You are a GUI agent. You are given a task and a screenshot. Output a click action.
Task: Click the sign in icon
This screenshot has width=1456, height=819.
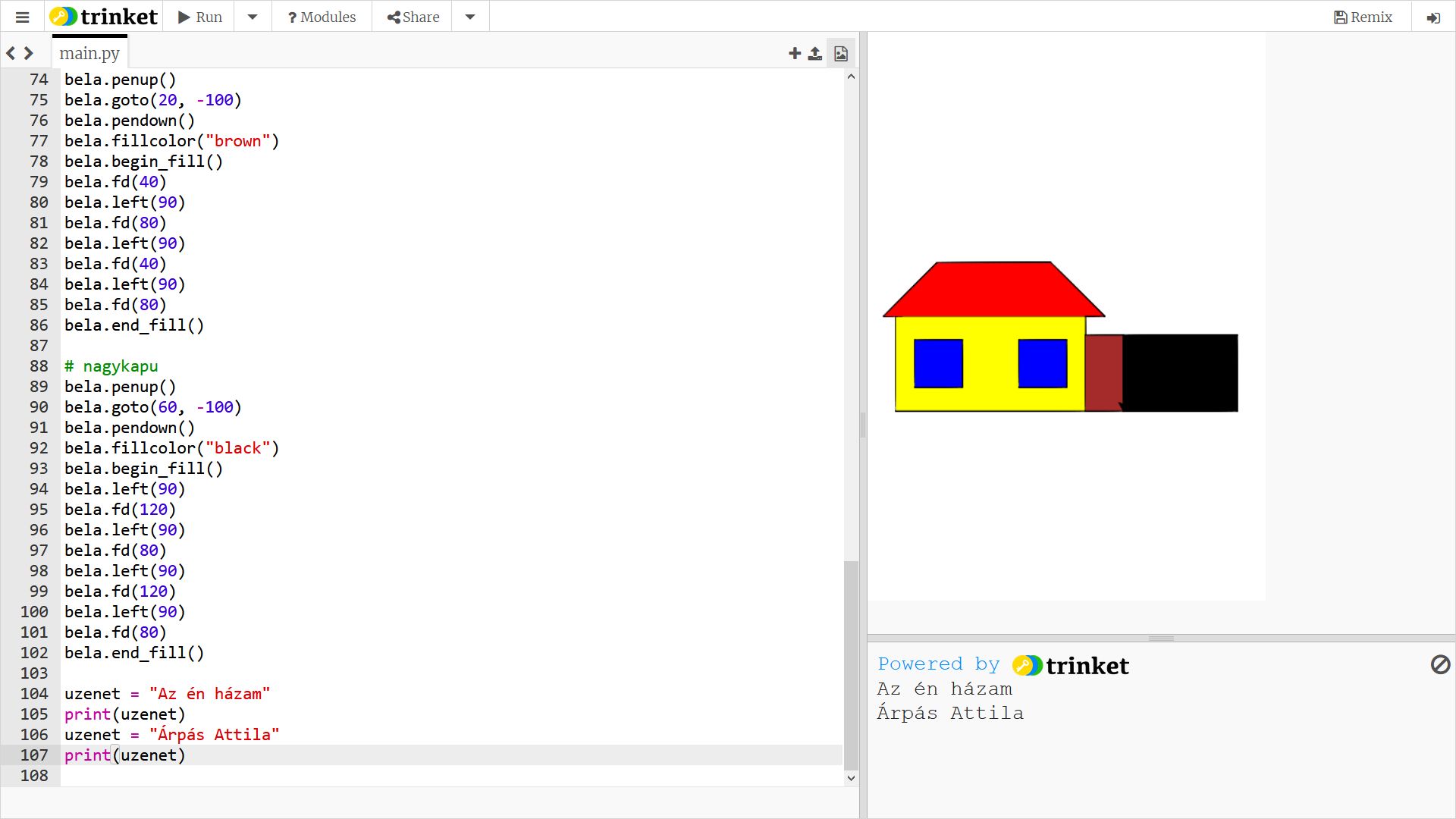(1432, 17)
